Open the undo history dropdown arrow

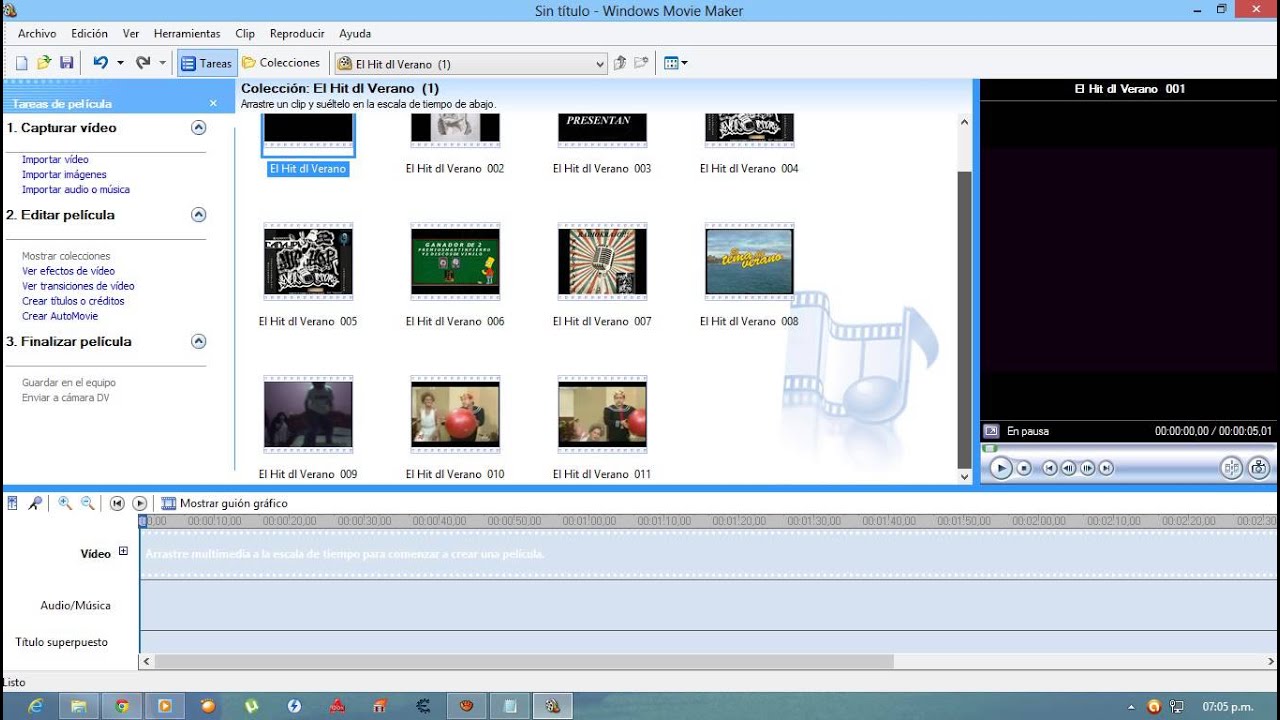pos(120,63)
